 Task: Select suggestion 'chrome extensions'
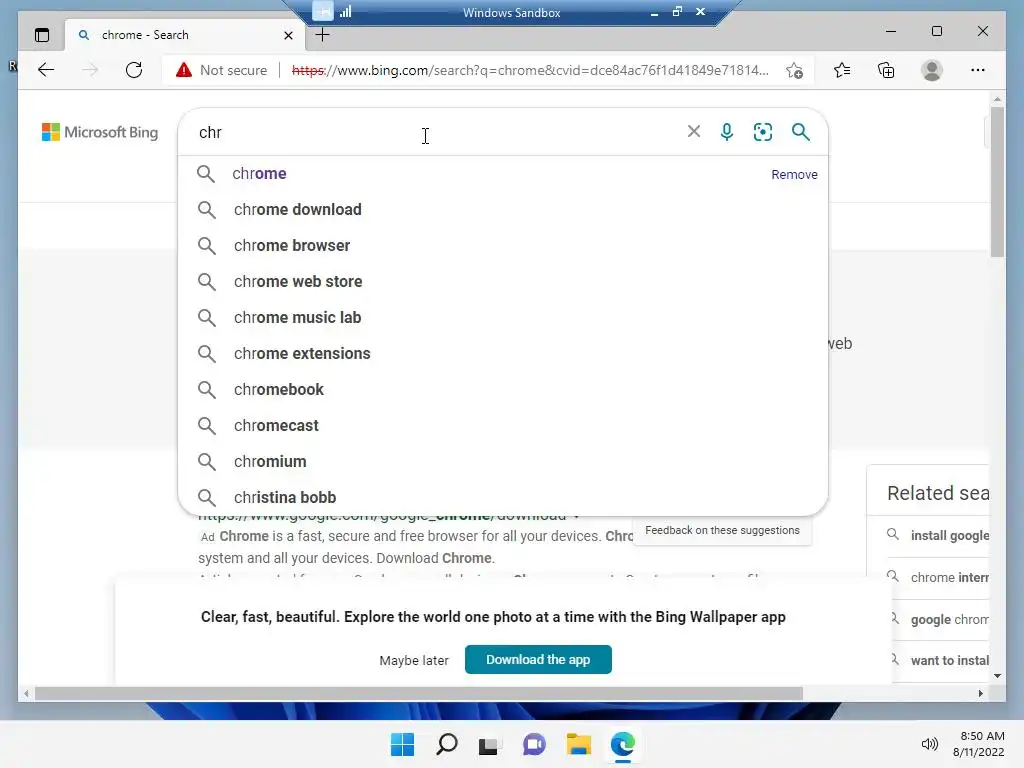503,353
